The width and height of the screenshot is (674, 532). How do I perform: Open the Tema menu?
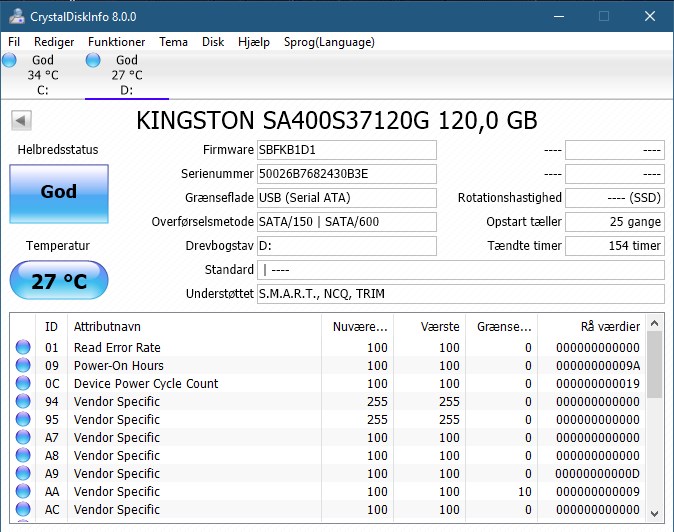coord(173,42)
